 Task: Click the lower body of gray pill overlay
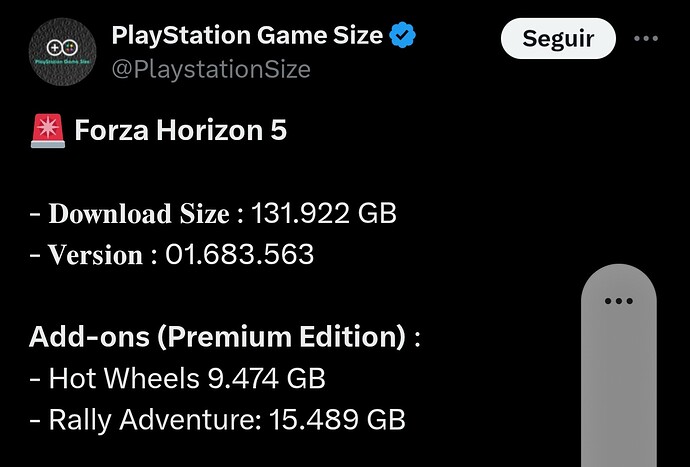[x=619, y=400]
